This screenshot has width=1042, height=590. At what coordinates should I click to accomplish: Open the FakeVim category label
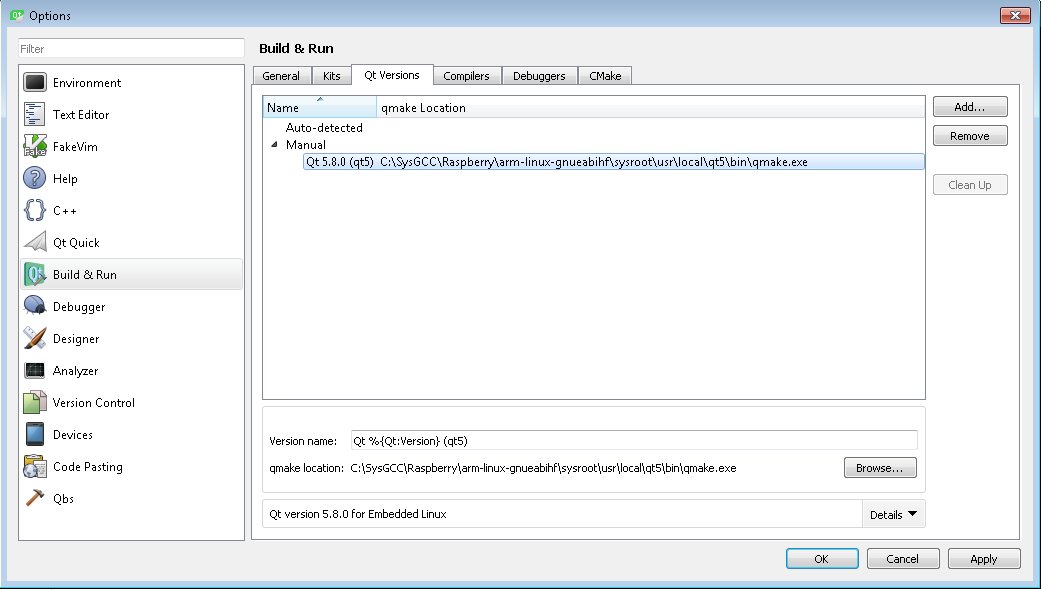point(75,146)
